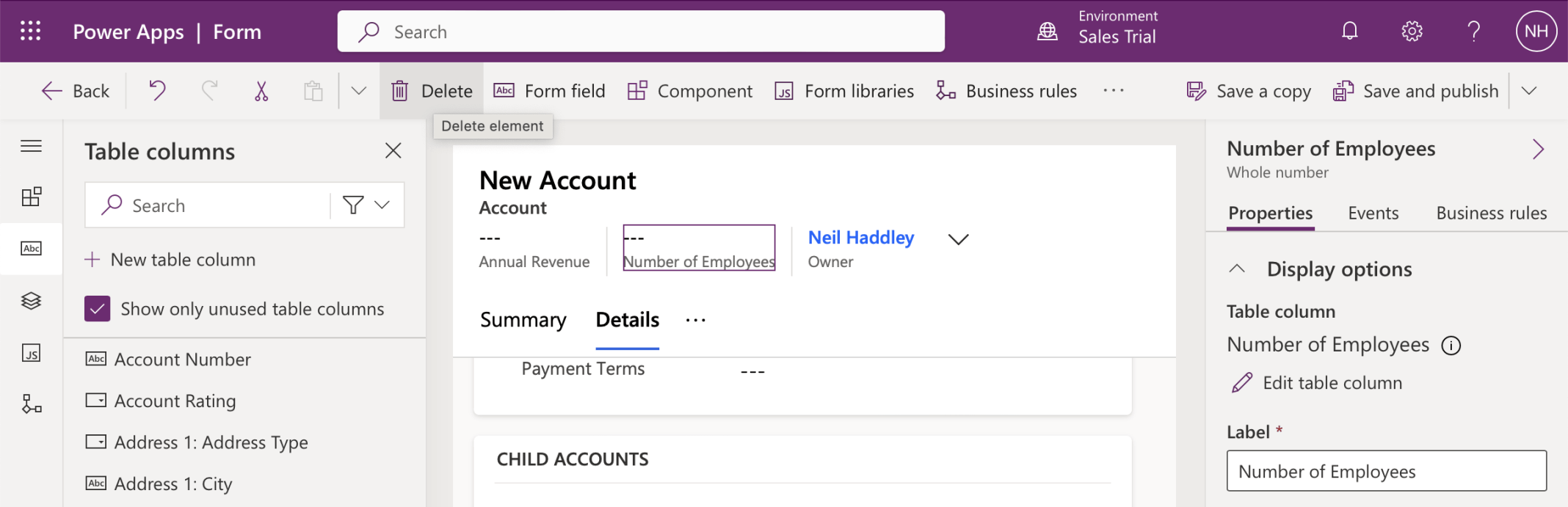Click the Label text field
The image size is (1568, 507).
click(1386, 472)
